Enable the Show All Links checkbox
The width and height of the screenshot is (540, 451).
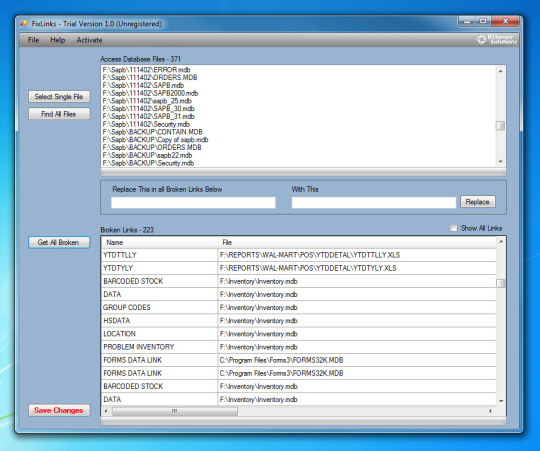coord(454,228)
